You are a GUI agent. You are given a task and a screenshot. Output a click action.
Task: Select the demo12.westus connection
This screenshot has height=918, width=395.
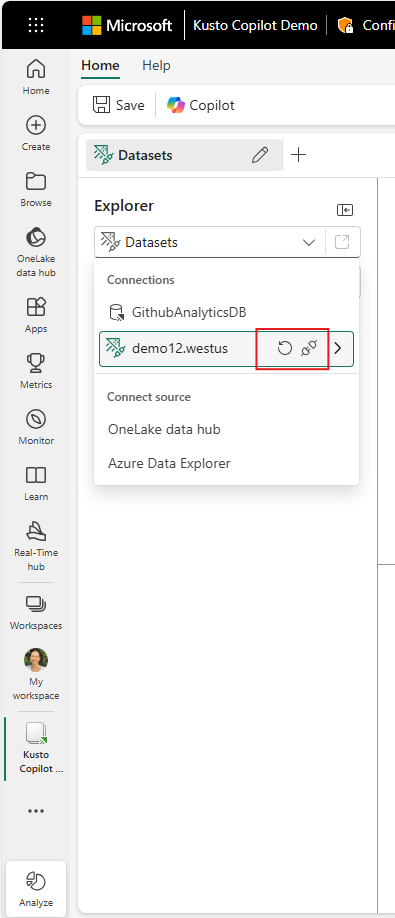tap(226, 349)
